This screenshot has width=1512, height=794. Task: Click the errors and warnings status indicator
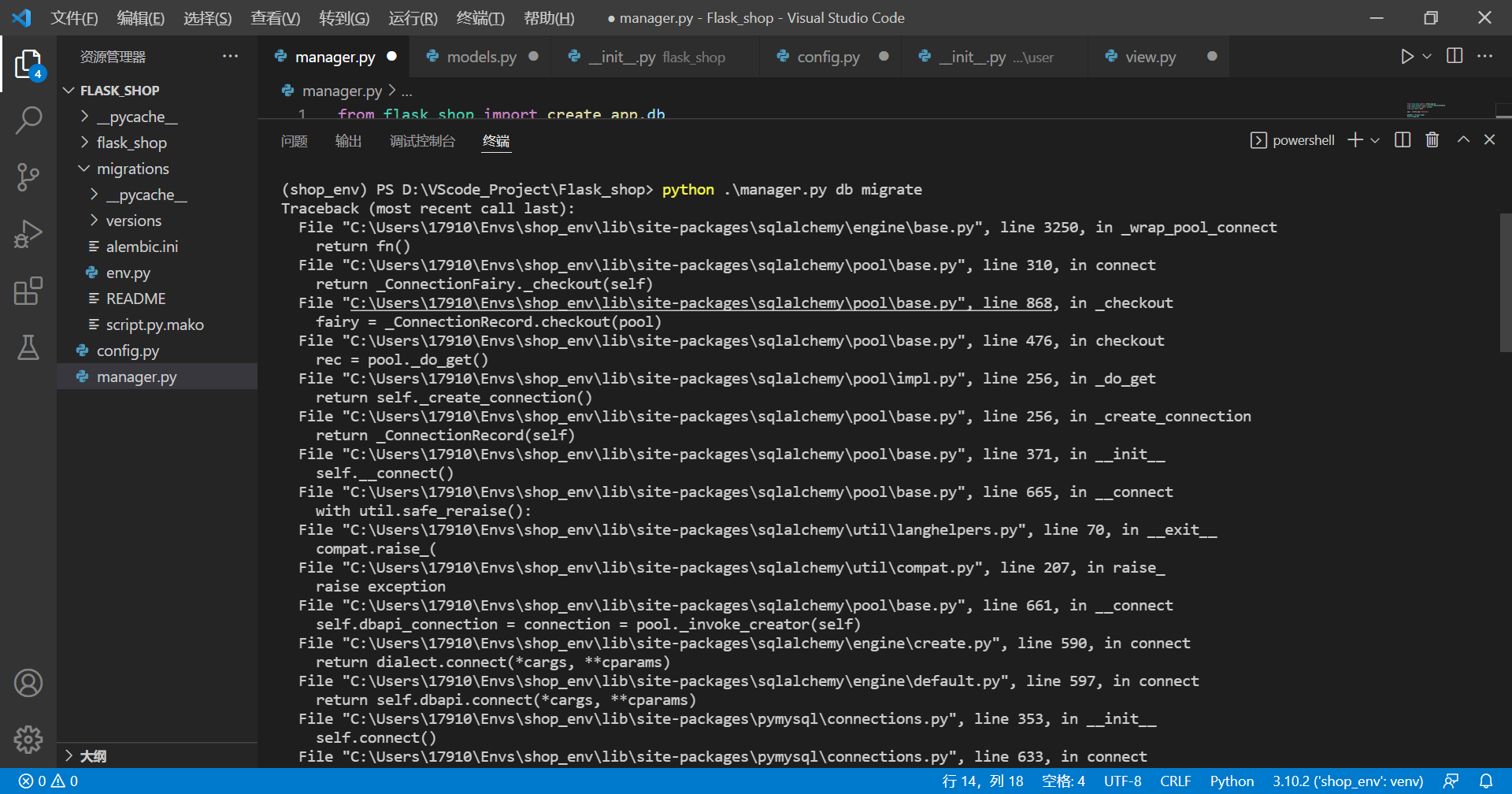click(48, 781)
